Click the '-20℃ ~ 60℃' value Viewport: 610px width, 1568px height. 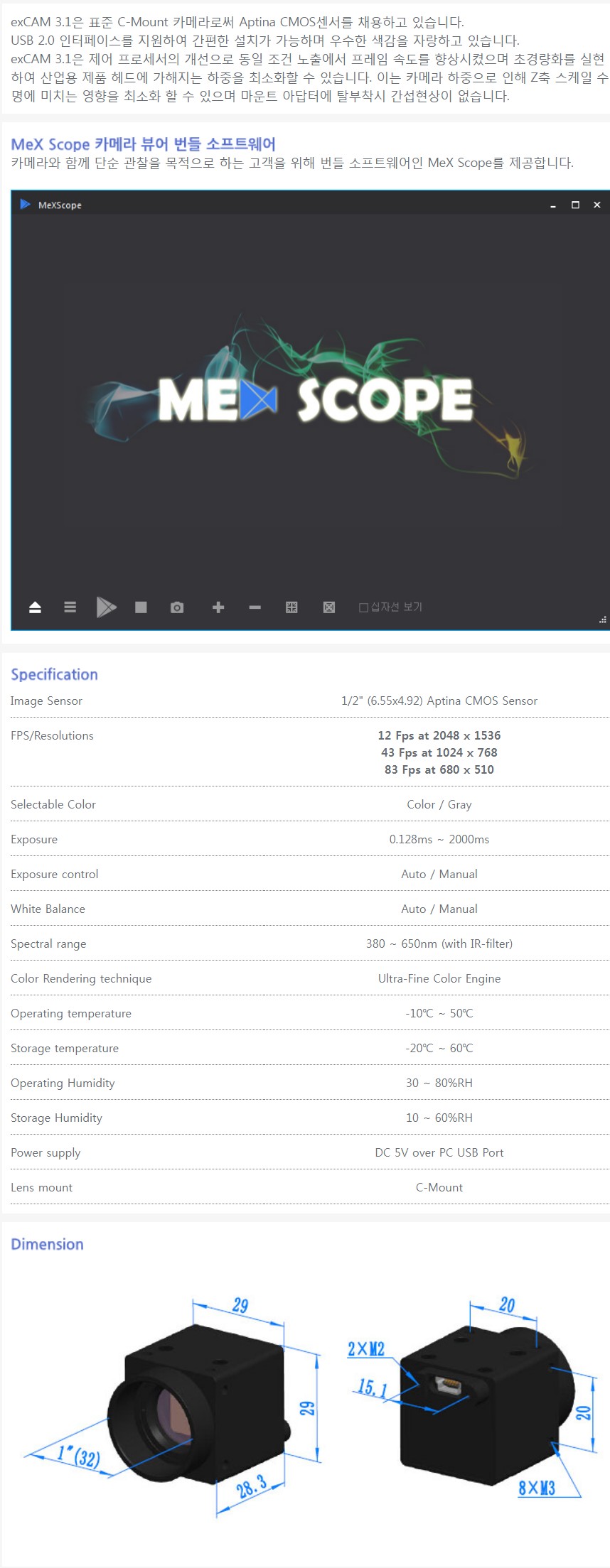(x=439, y=1048)
